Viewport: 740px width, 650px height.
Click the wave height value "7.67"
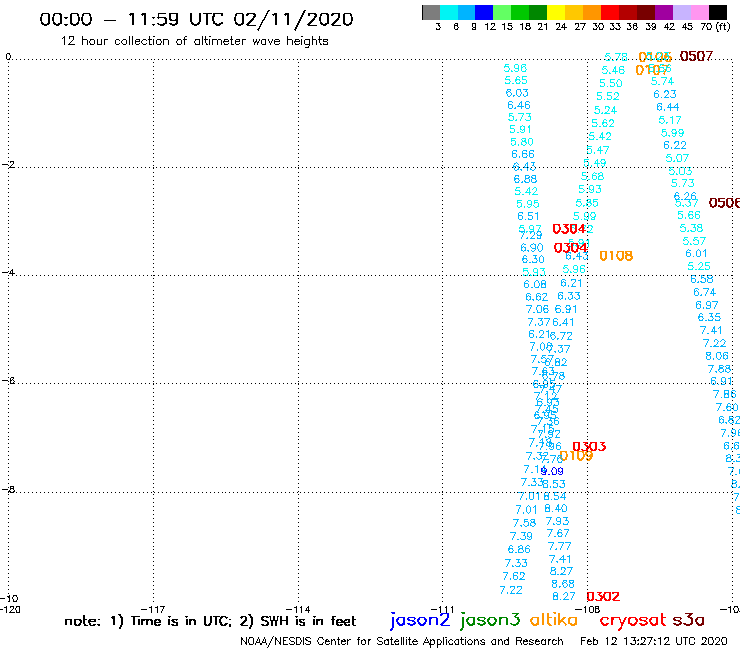(x=558, y=533)
